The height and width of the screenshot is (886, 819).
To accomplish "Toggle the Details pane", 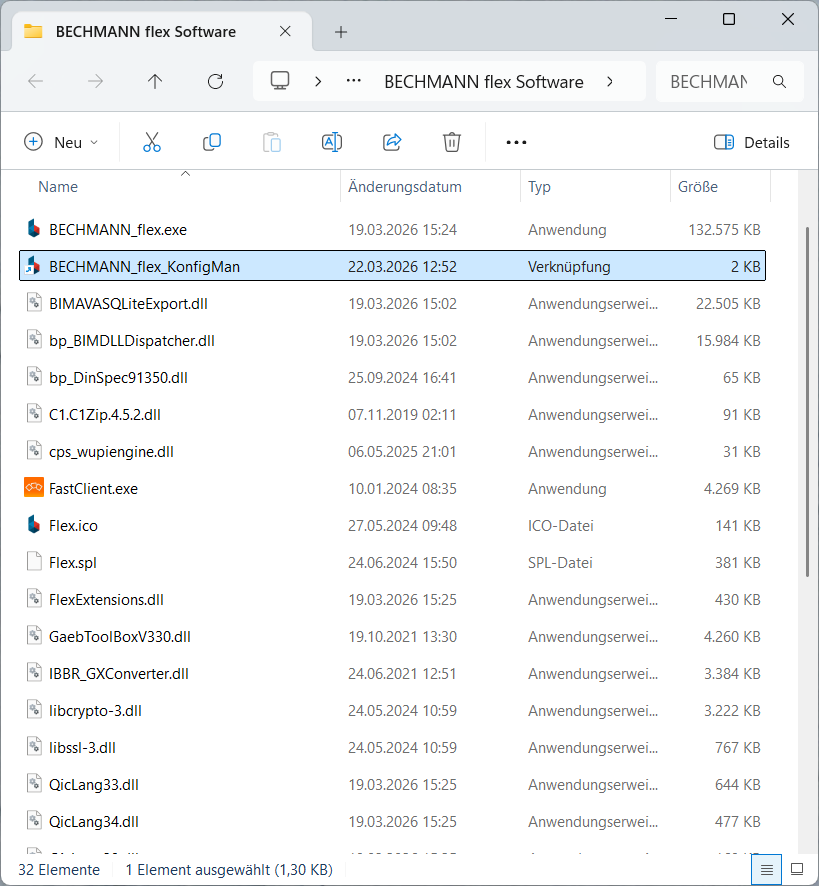I will [752, 142].
